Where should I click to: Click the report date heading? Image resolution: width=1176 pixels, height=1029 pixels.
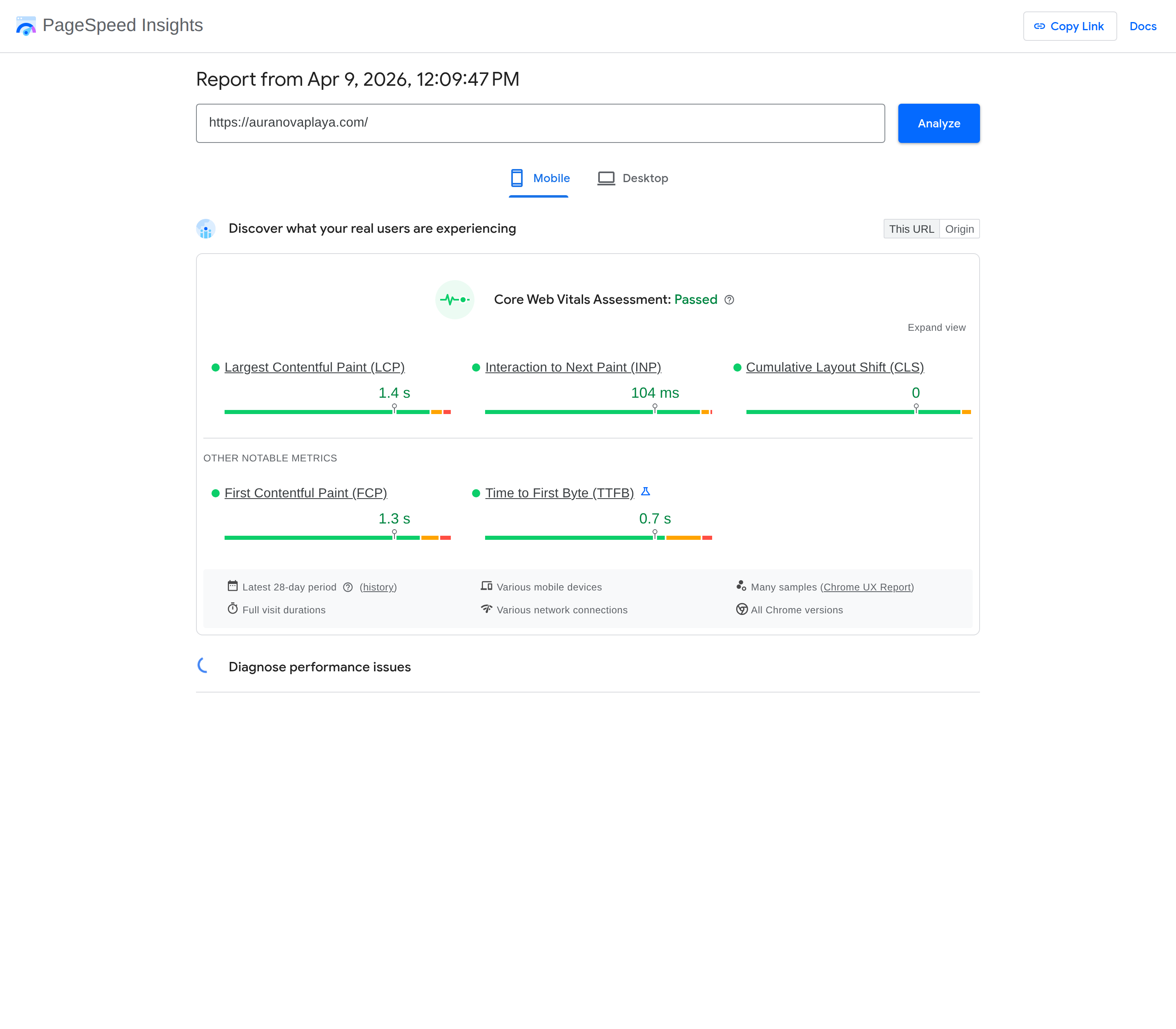[x=358, y=79]
